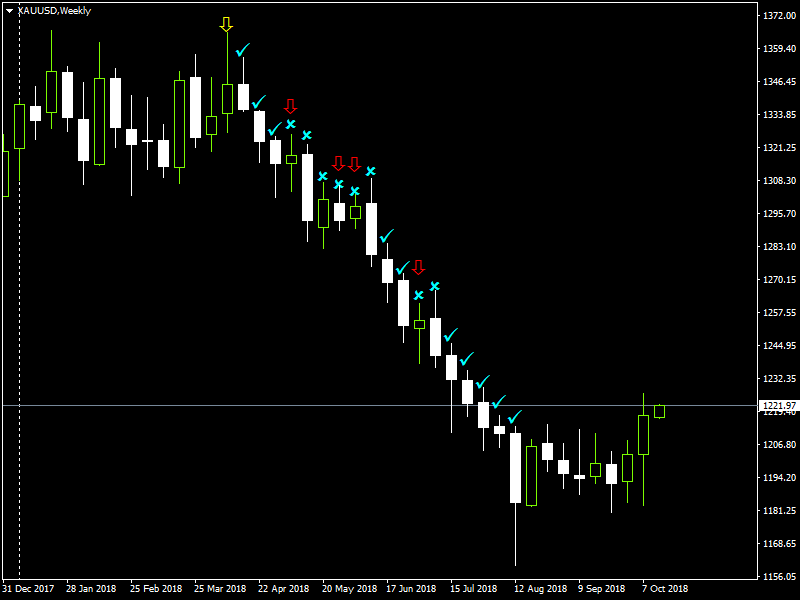Click the 1232.35 price scale label
800x600 pixels.
coord(779,379)
